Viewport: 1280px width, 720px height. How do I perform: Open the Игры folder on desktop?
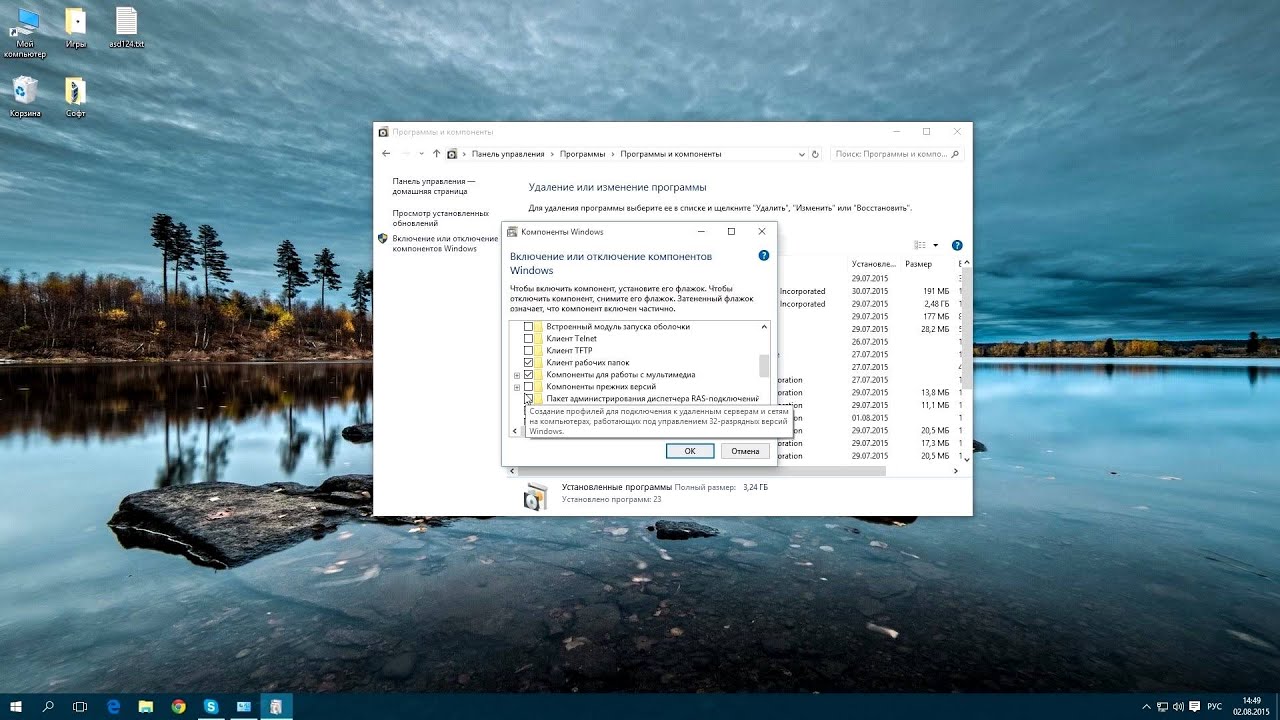tap(75, 29)
